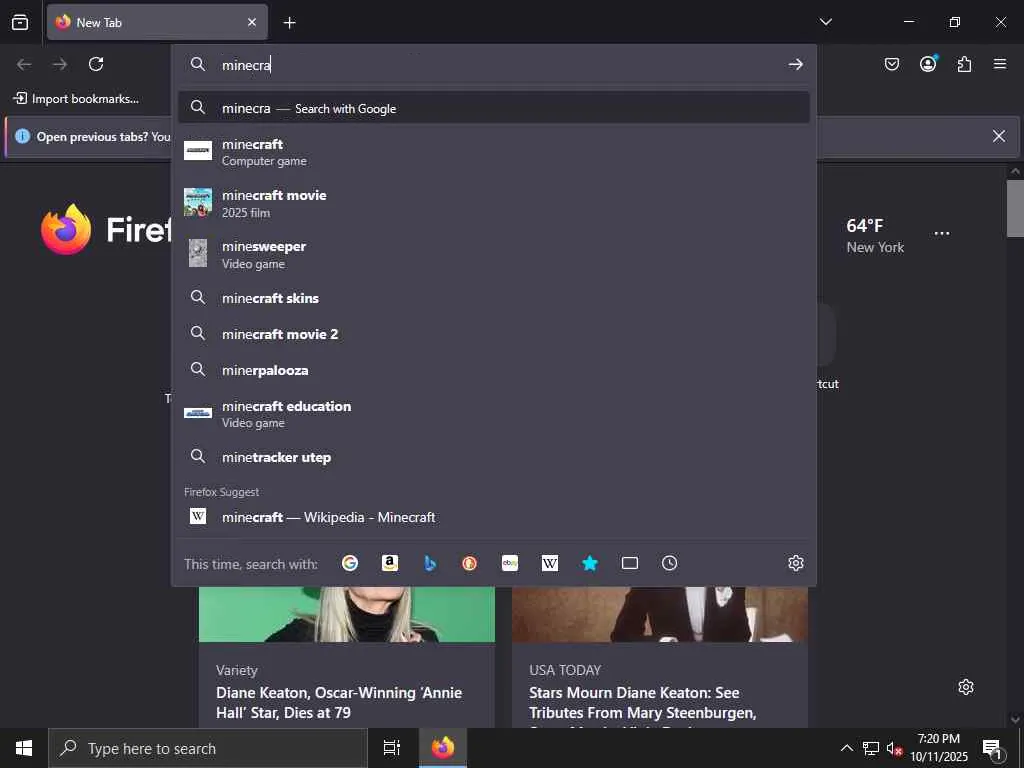Show hidden system tray icons
This screenshot has width=1024, height=768.
click(x=846, y=748)
